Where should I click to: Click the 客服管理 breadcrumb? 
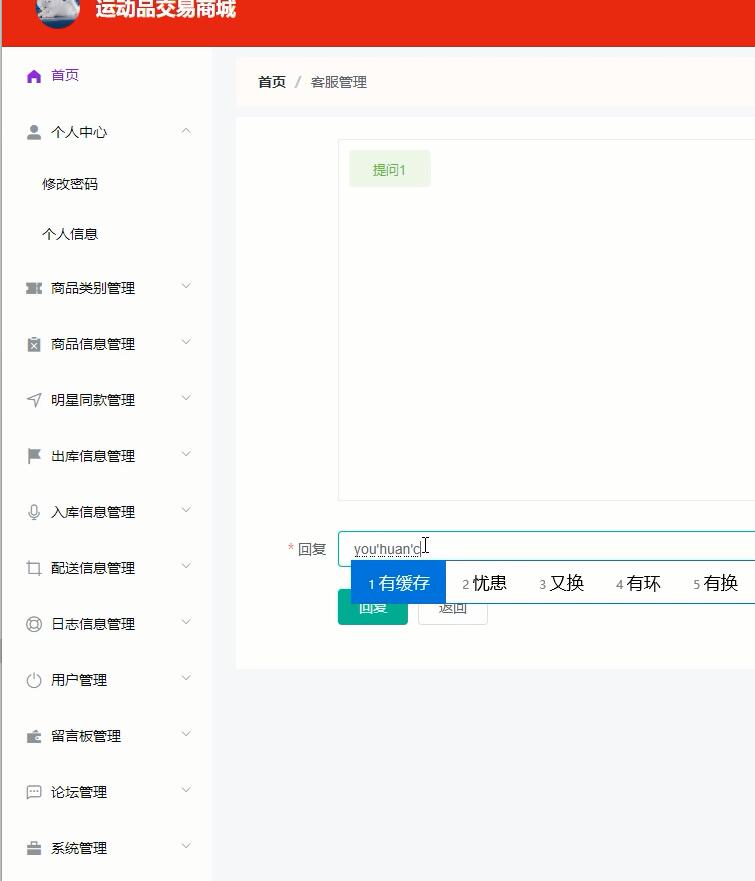[x=339, y=82]
